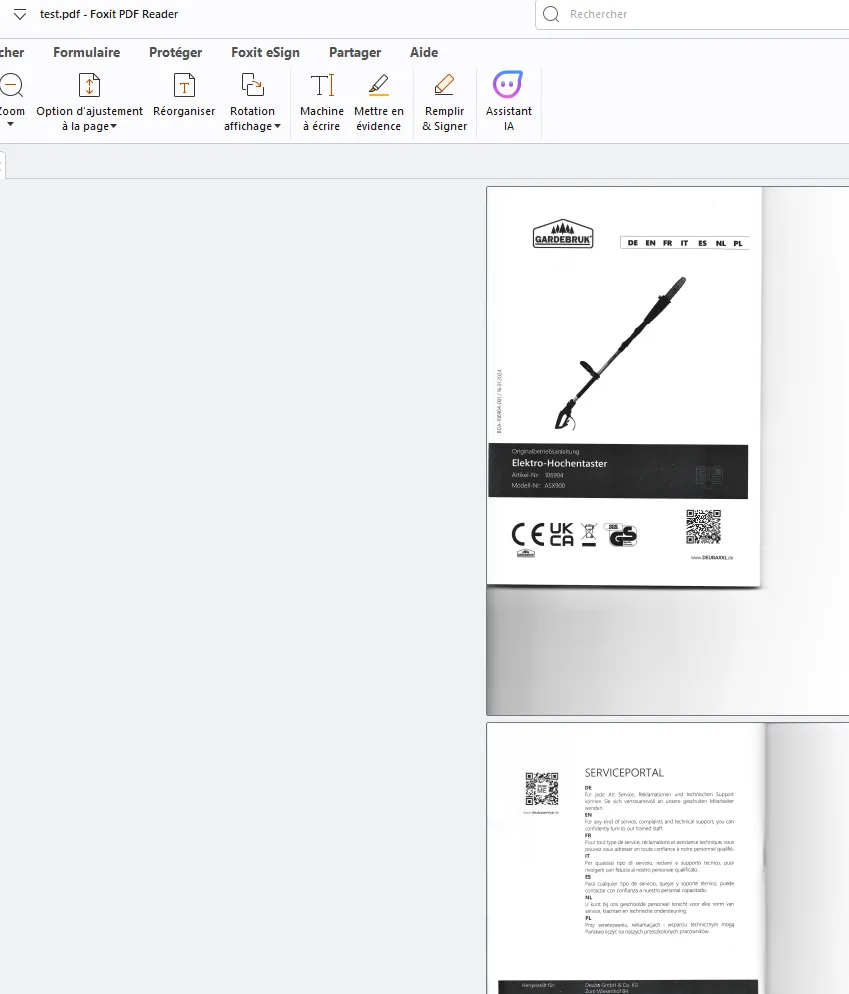The image size is (849, 994).
Task: Switch to the Protéger ribbon tab
Action: [x=176, y=53]
